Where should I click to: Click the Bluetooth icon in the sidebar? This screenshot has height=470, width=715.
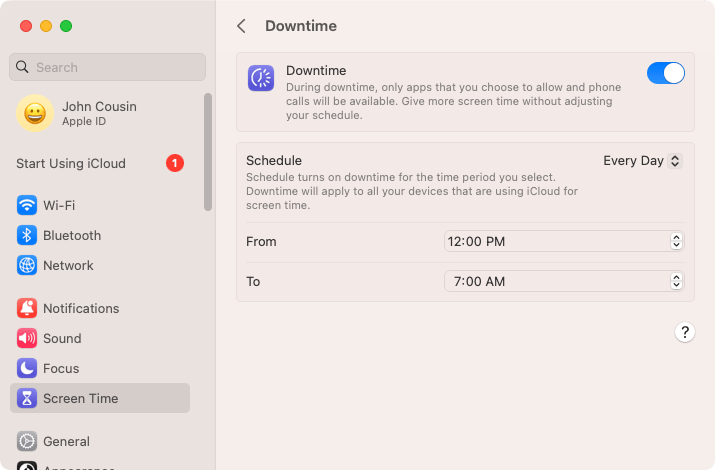pos(27,235)
